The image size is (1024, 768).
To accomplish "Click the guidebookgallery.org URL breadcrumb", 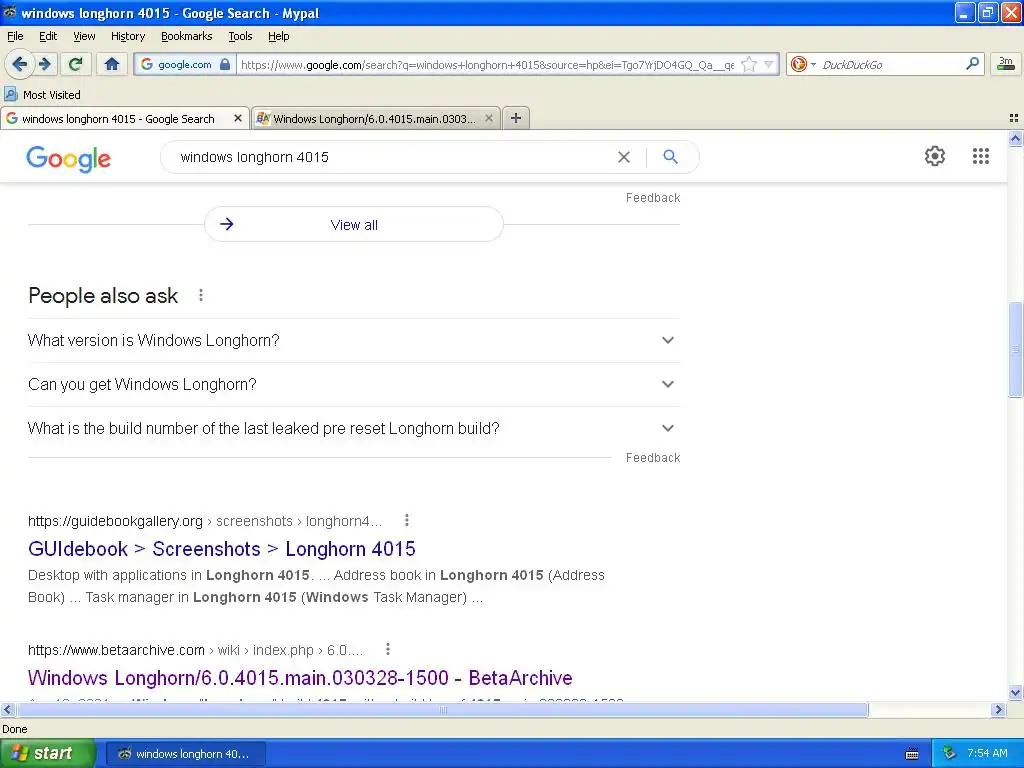I will 204,521.
